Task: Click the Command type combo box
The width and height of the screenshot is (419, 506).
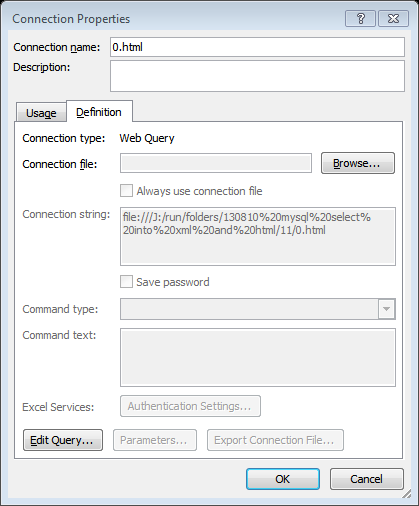Action: pos(258,309)
